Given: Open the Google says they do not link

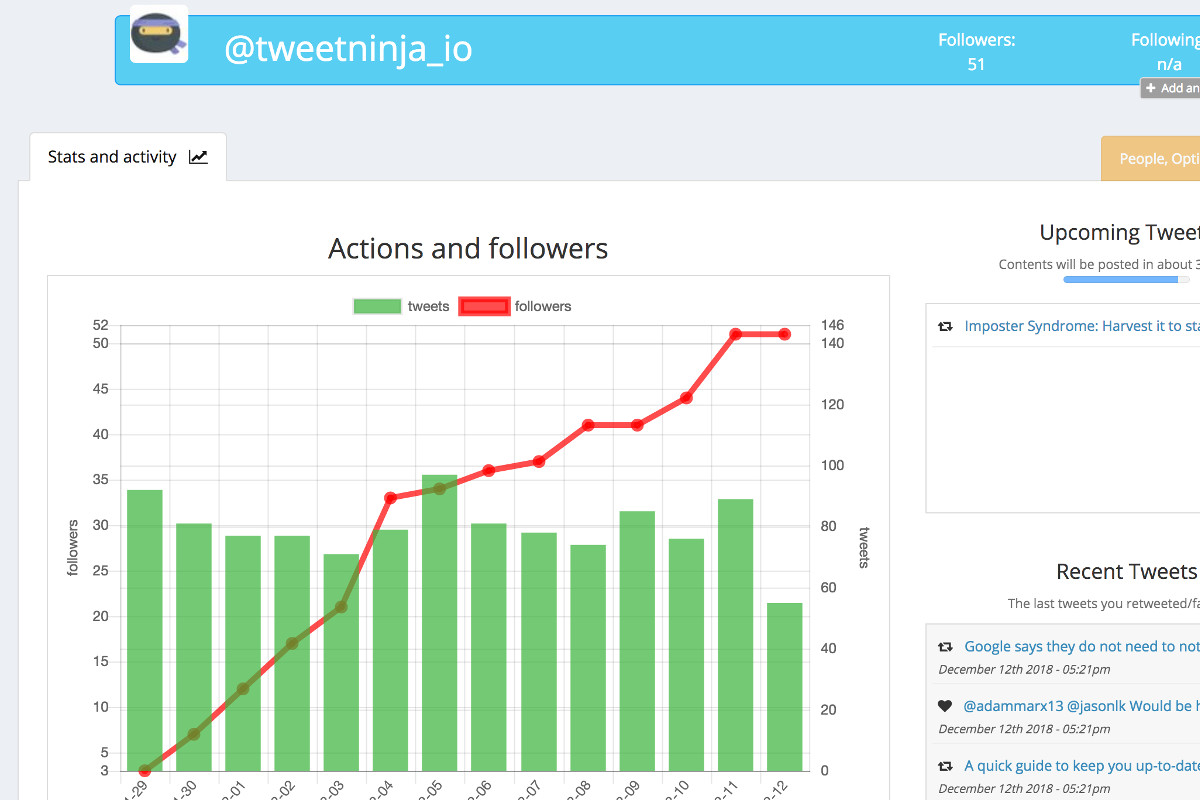Looking at the screenshot, I should 1082,647.
